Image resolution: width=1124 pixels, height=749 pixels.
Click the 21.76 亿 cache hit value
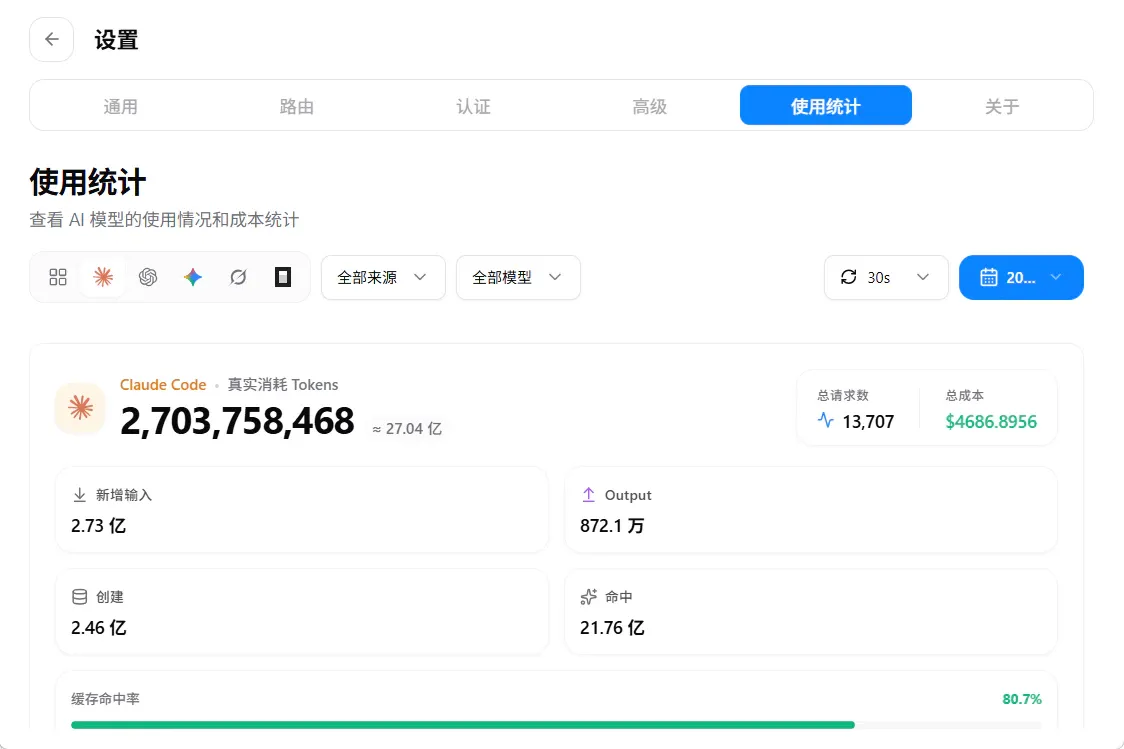click(612, 628)
